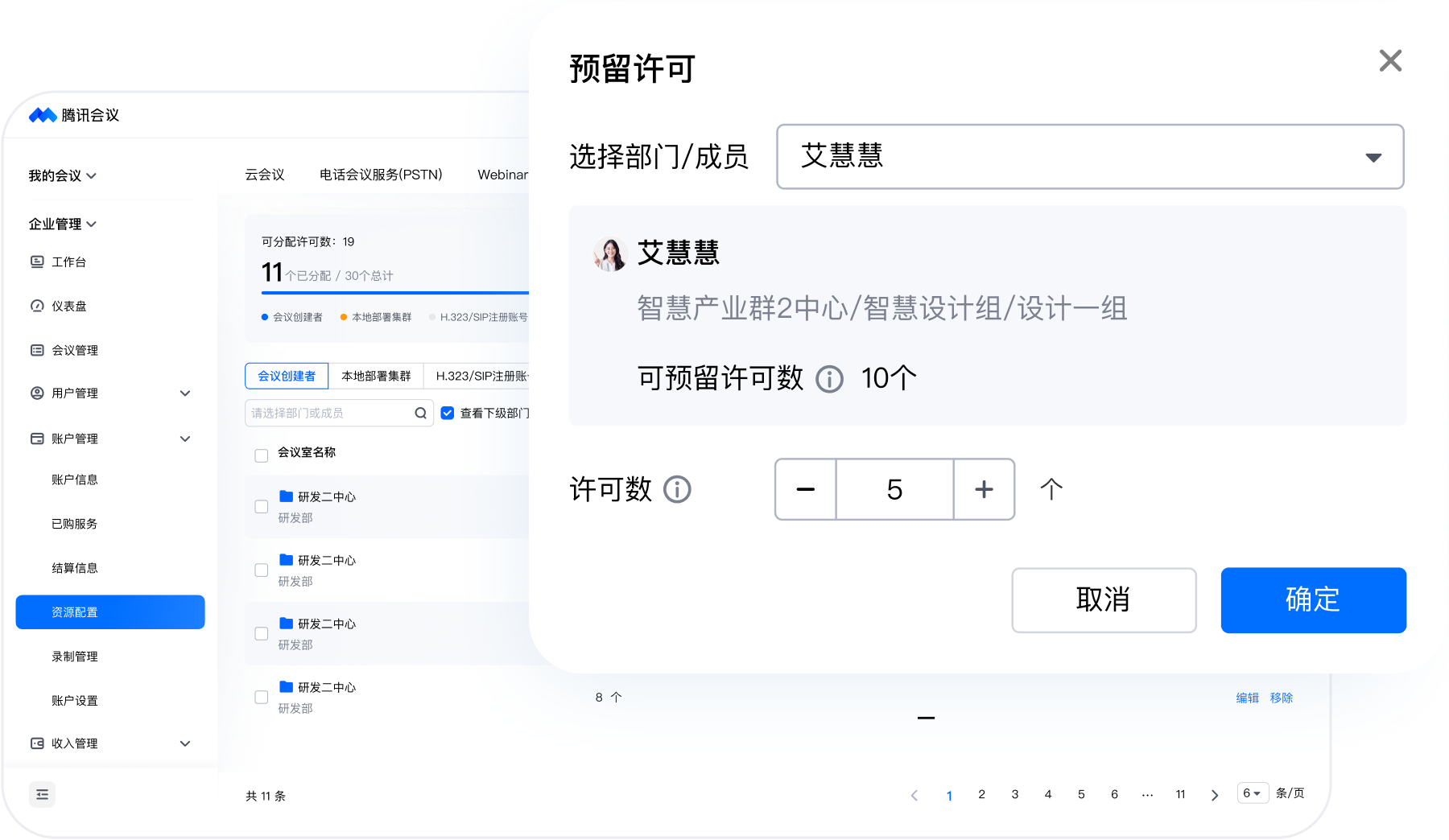Switch to 电话会议服务(PSTN) tab
The height and width of the screenshot is (840, 1449).
(x=381, y=175)
